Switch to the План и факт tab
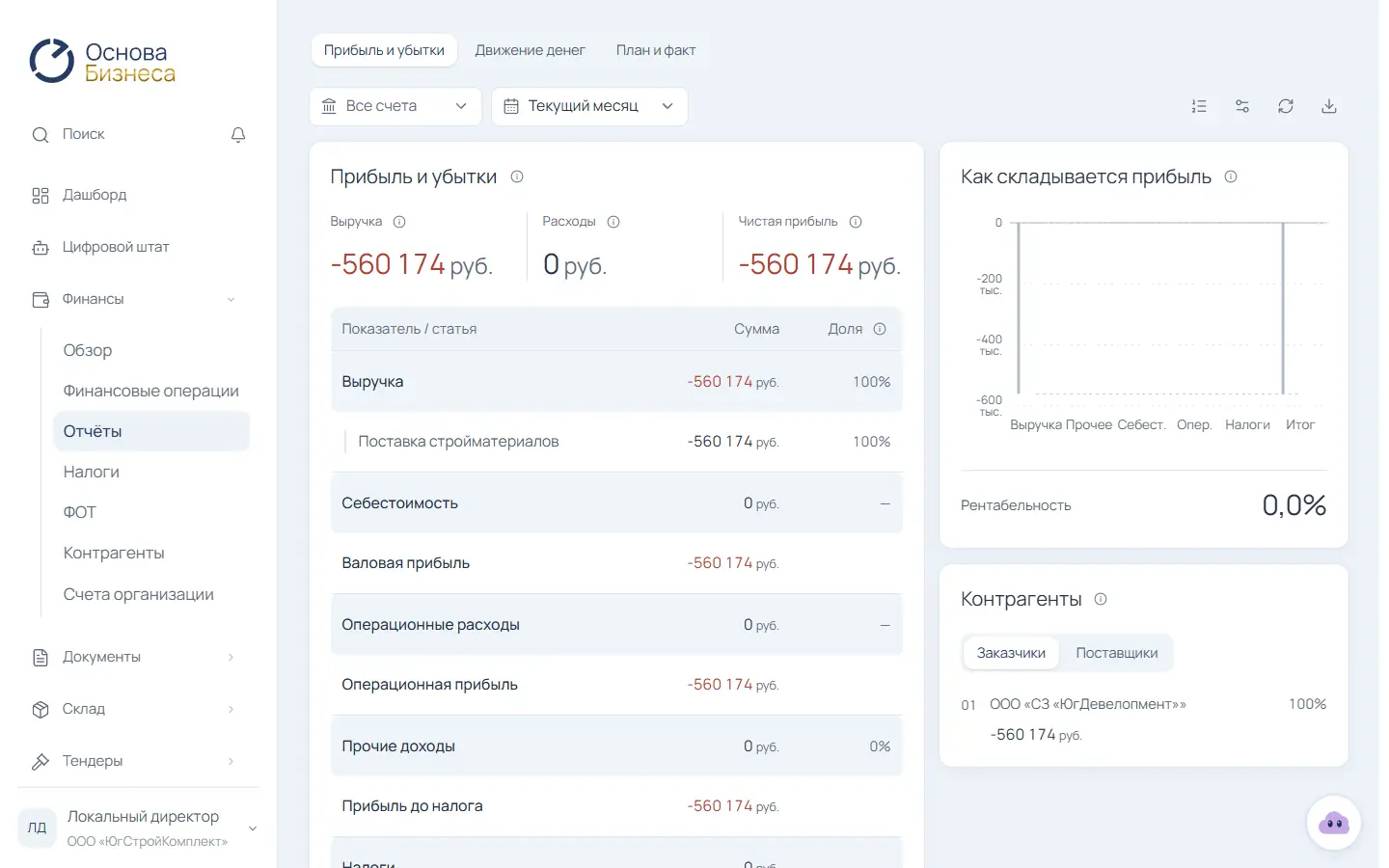Screen dimensions: 1389x868 656,50
